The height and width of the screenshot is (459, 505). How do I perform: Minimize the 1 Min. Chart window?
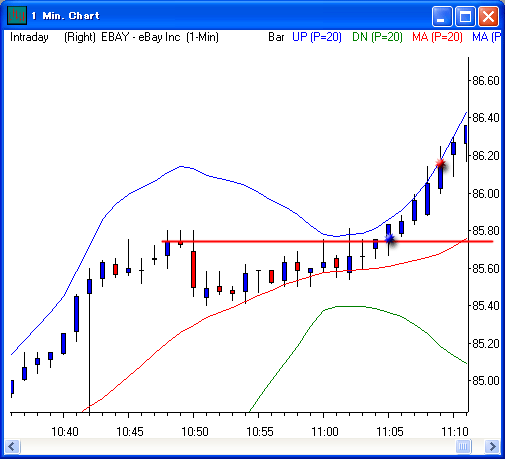(x=442, y=16)
